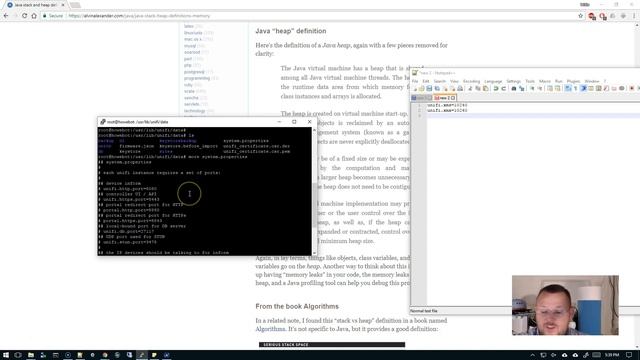Open Notepad++ Run menu
Image resolution: width=640 pixels, height=360 pixels.
click(x=558, y=81)
